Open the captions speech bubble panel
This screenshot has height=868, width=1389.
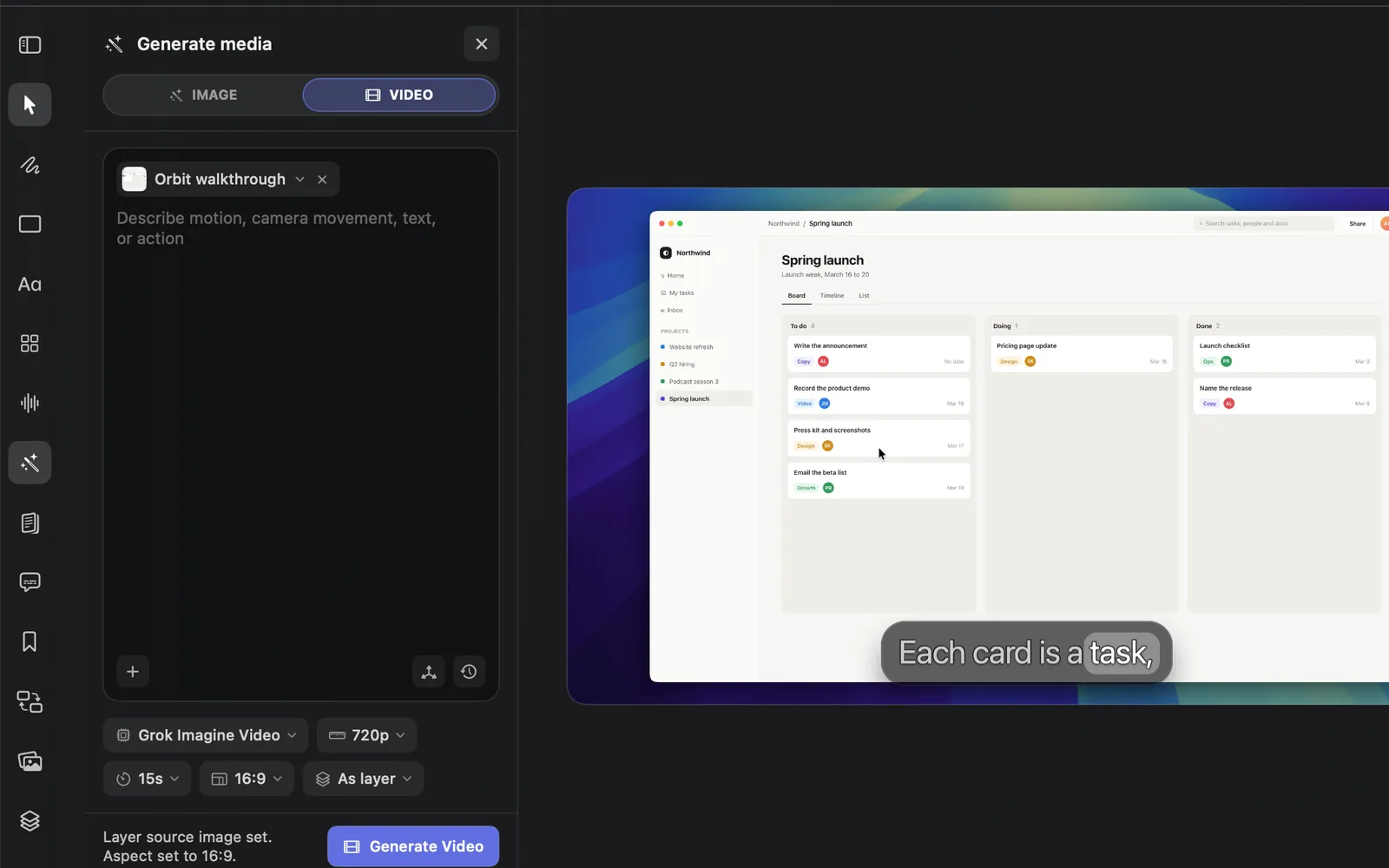pyautogui.click(x=30, y=582)
